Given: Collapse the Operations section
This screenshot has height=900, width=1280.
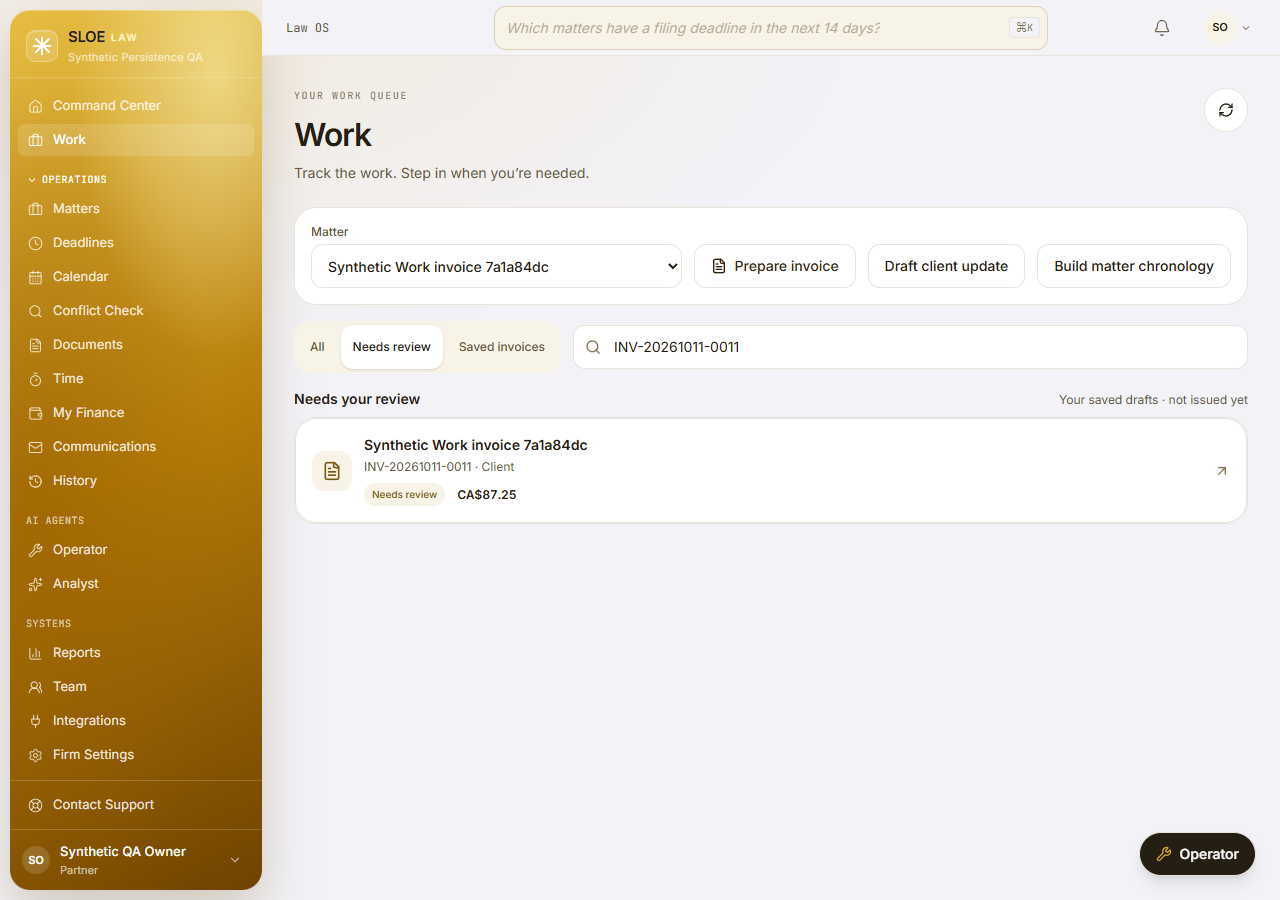Looking at the screenshot, I should (x=67, y=180).
